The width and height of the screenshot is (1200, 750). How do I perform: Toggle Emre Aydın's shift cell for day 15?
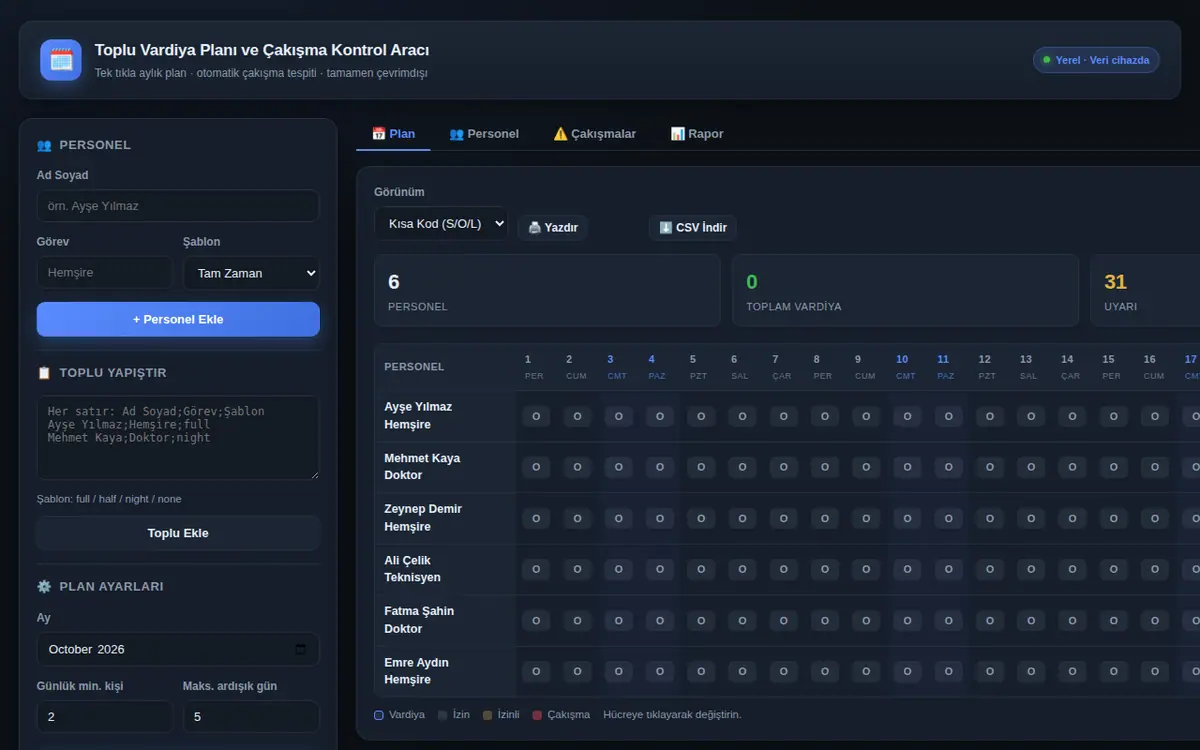point(1113,671)
